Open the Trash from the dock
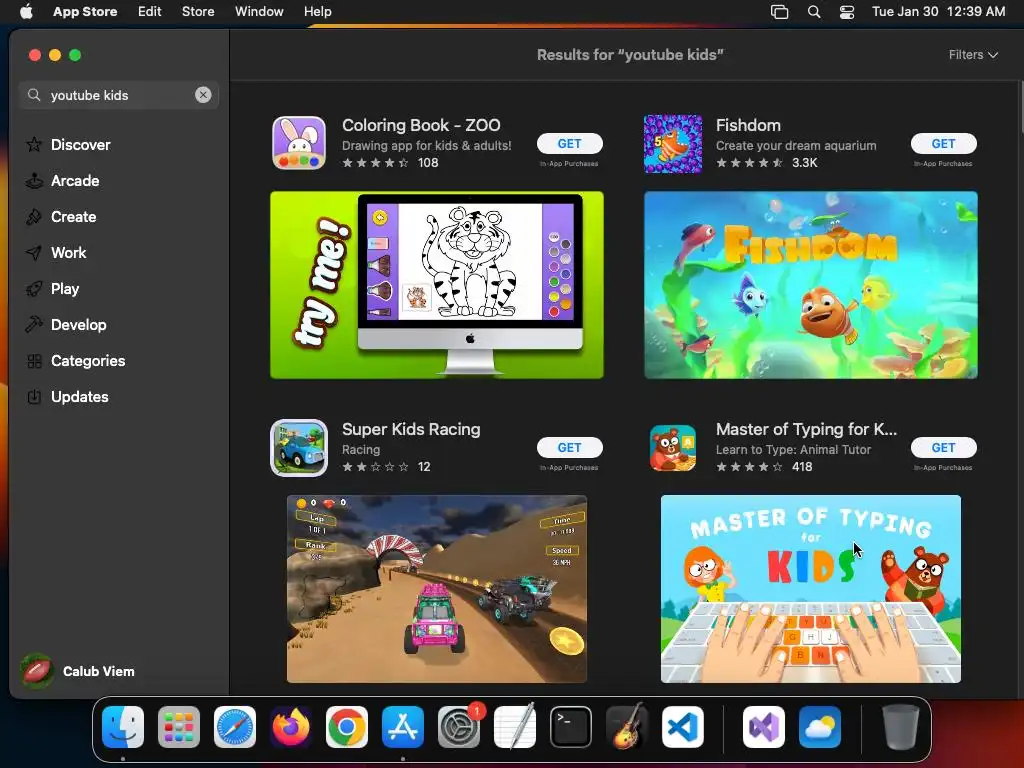This screenshot has height=768, width=1024. 901,727
